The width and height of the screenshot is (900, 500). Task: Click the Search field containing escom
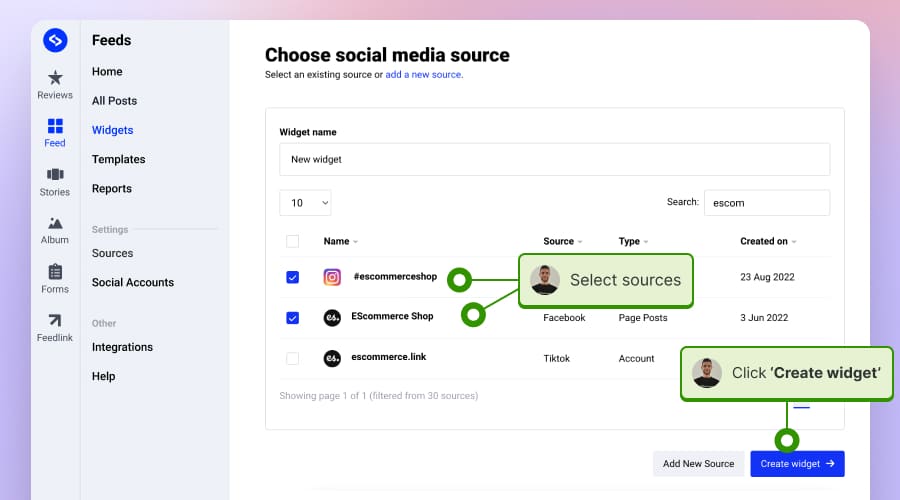[x=767, y=203]
